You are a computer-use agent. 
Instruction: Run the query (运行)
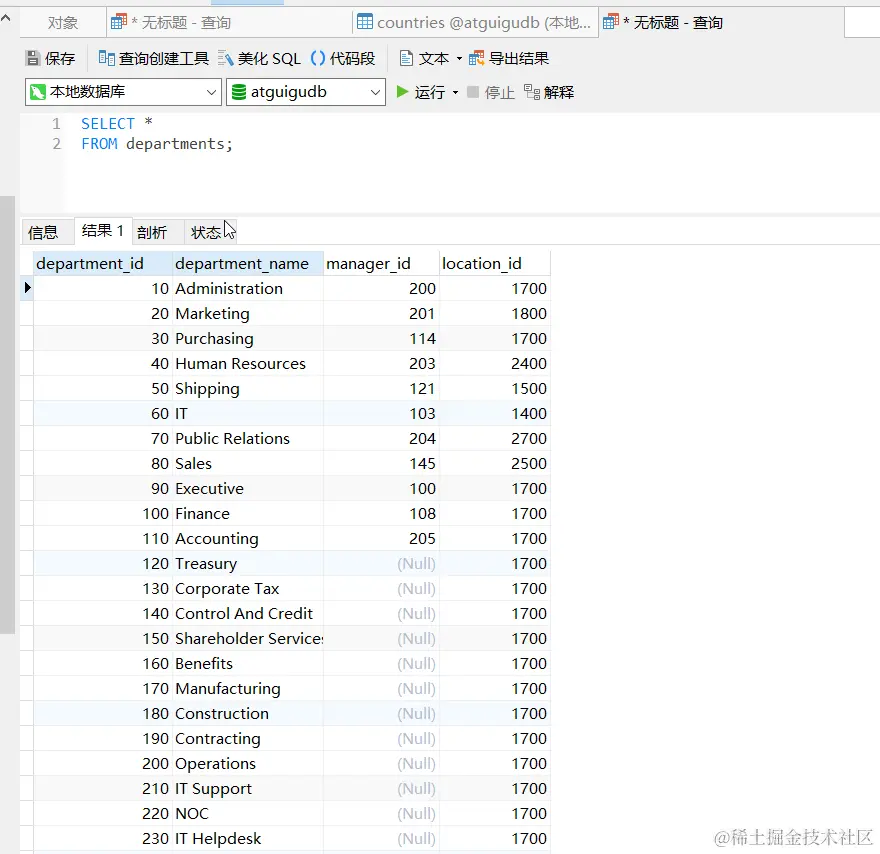pos(420,92)
